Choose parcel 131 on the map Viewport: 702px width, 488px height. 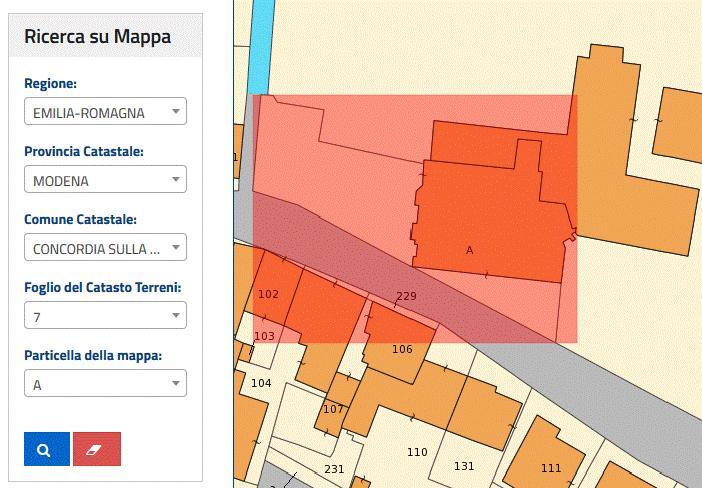(464, 466)
